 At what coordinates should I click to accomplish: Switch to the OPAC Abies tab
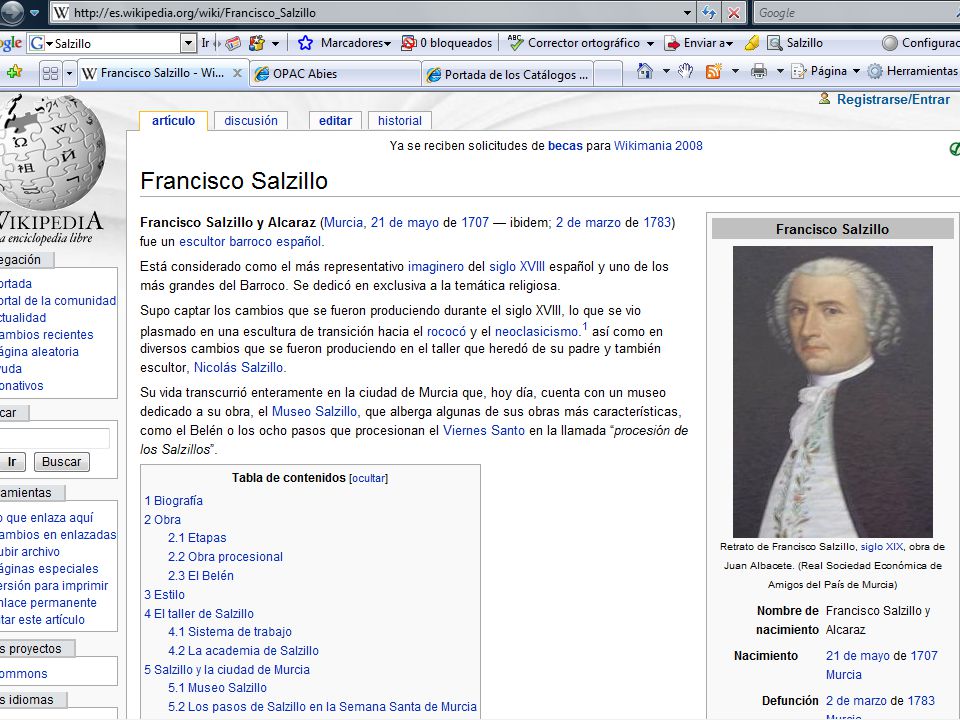click(336, 74)
